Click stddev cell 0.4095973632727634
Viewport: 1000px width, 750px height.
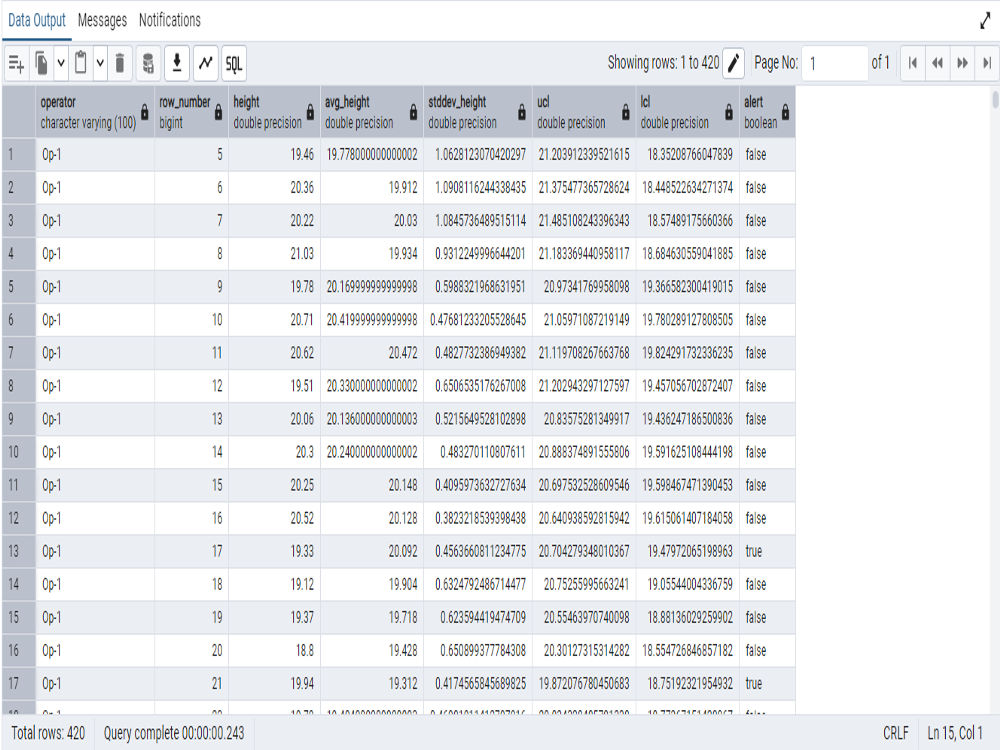[478, 485]
